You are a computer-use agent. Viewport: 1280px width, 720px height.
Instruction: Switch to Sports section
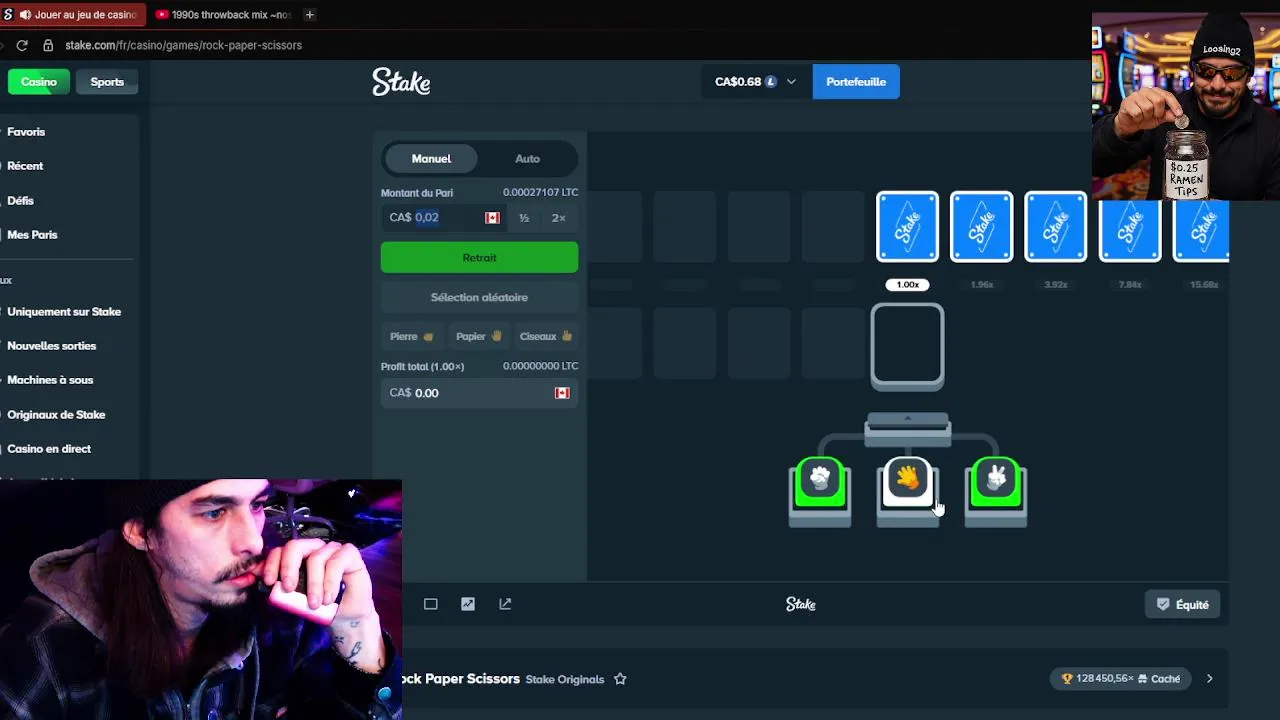pyautogui.click(x=107, y=82)
